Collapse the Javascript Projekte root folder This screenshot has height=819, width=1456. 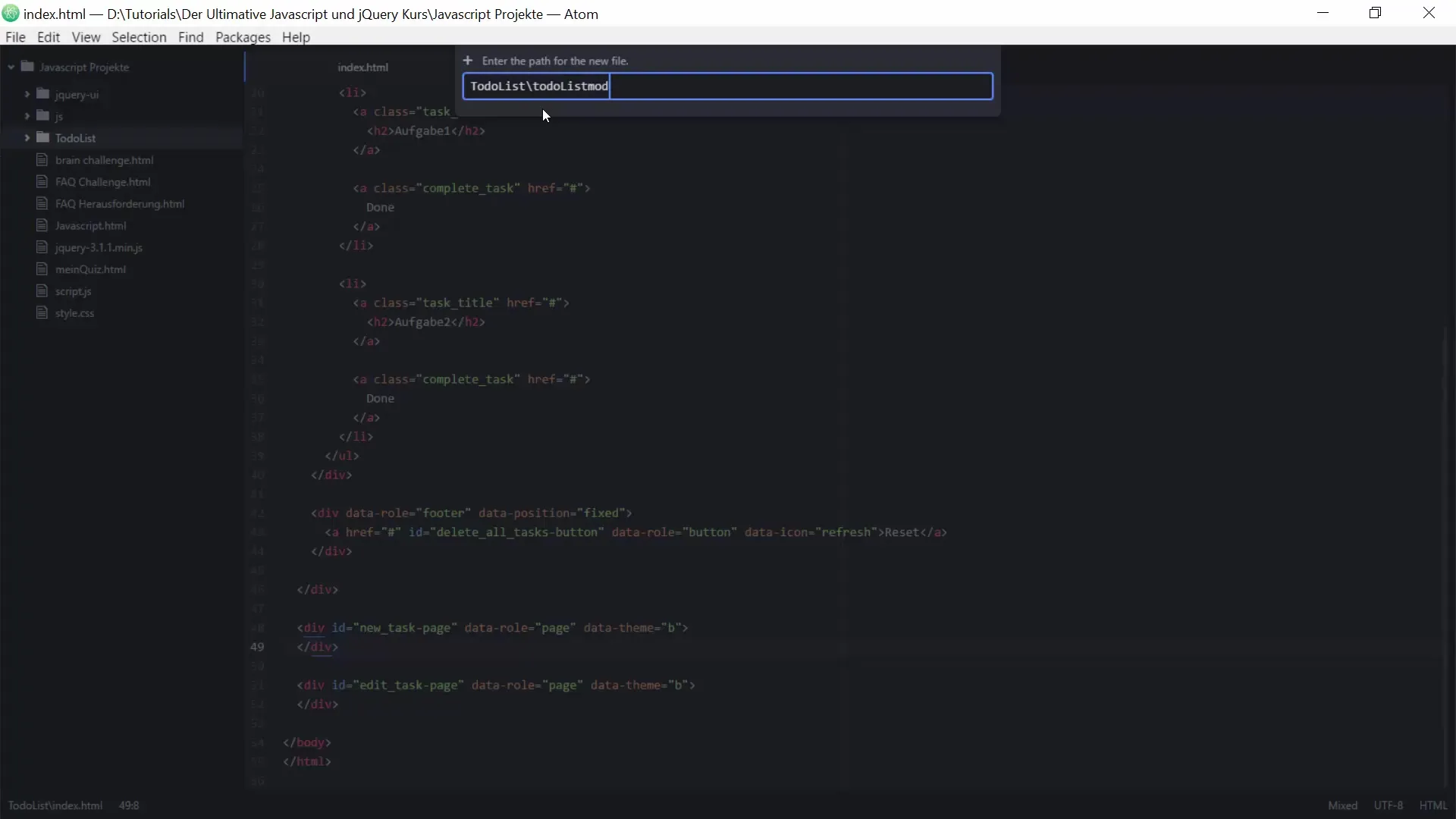click(11, 67)
